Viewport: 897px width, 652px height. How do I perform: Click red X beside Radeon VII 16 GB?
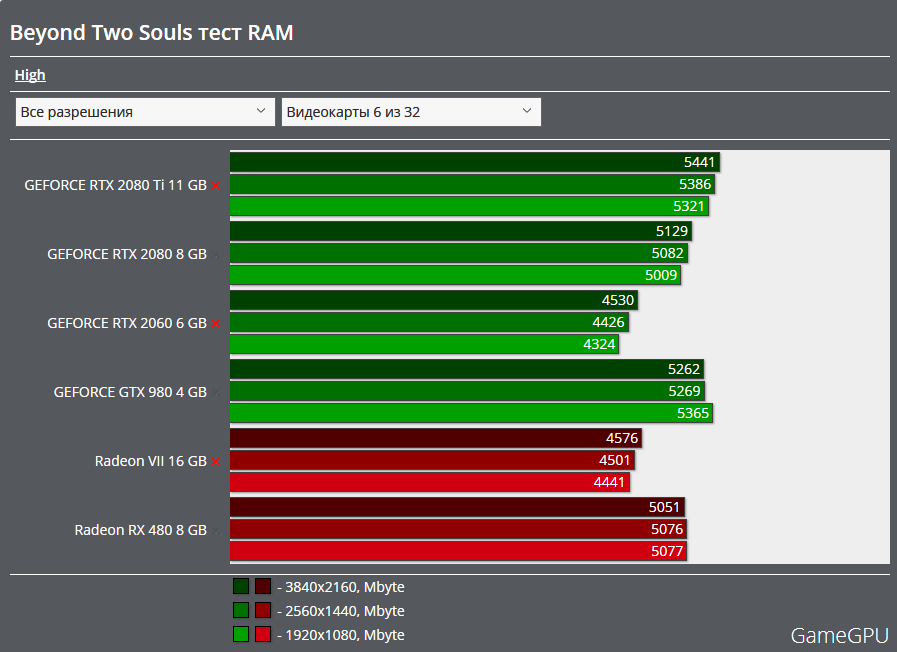215,462
